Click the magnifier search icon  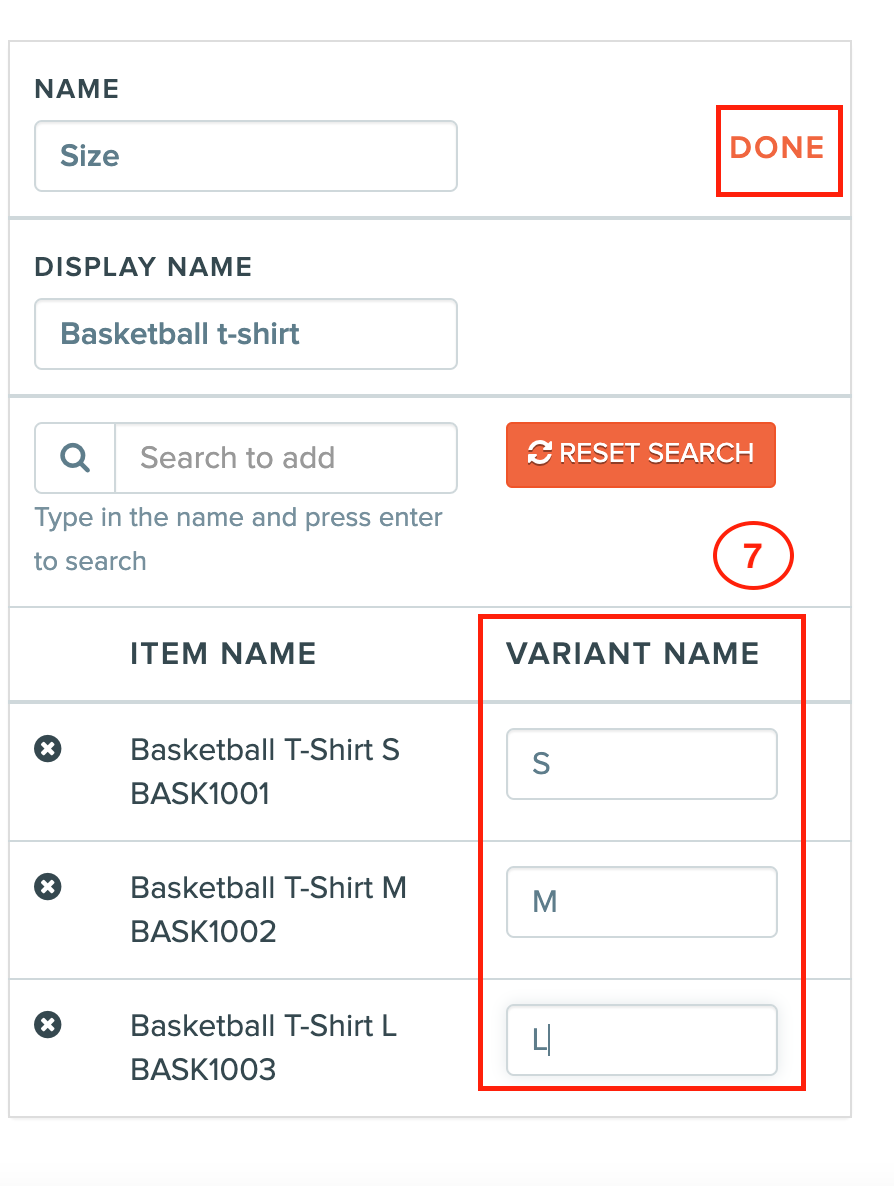(x=75, y=458)
